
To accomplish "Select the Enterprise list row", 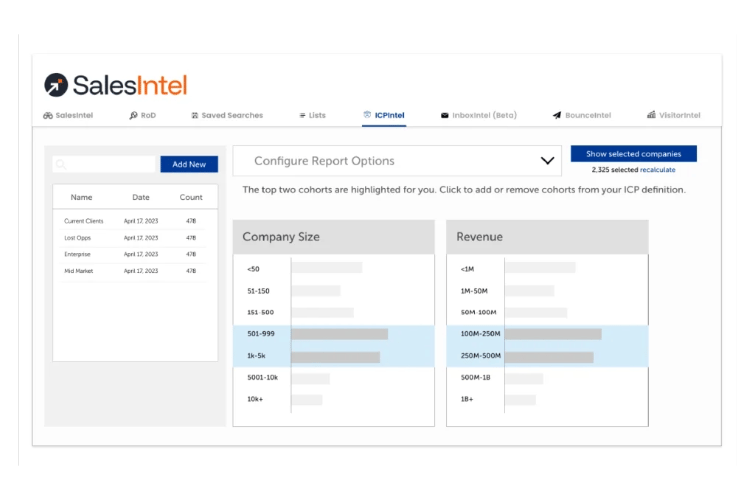I will coord(135,254).
